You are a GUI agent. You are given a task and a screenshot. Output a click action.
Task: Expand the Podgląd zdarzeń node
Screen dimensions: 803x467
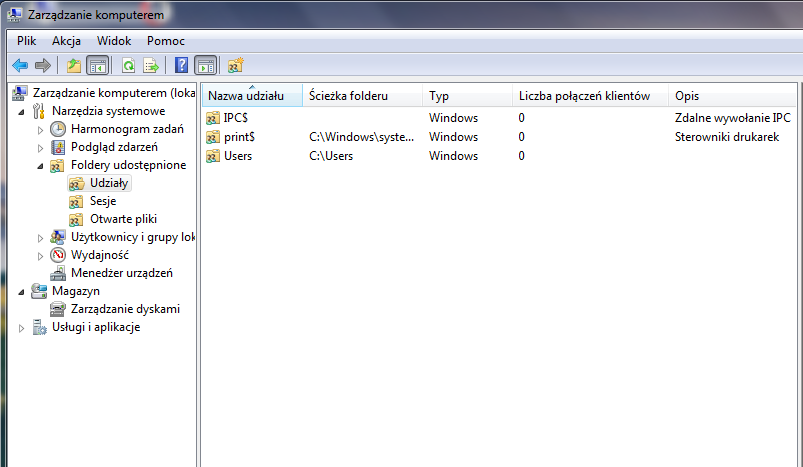(x=40, y=148)
